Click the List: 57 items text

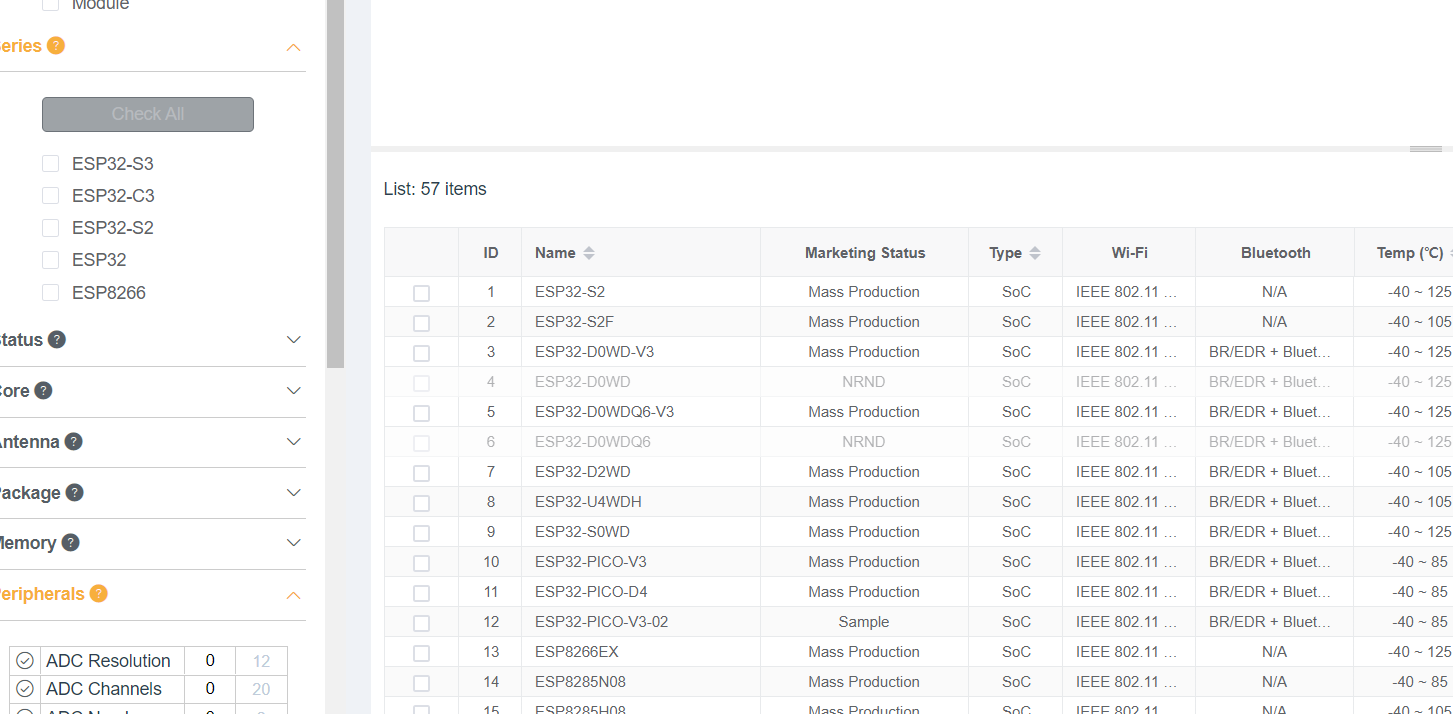[x=435, y=189]
